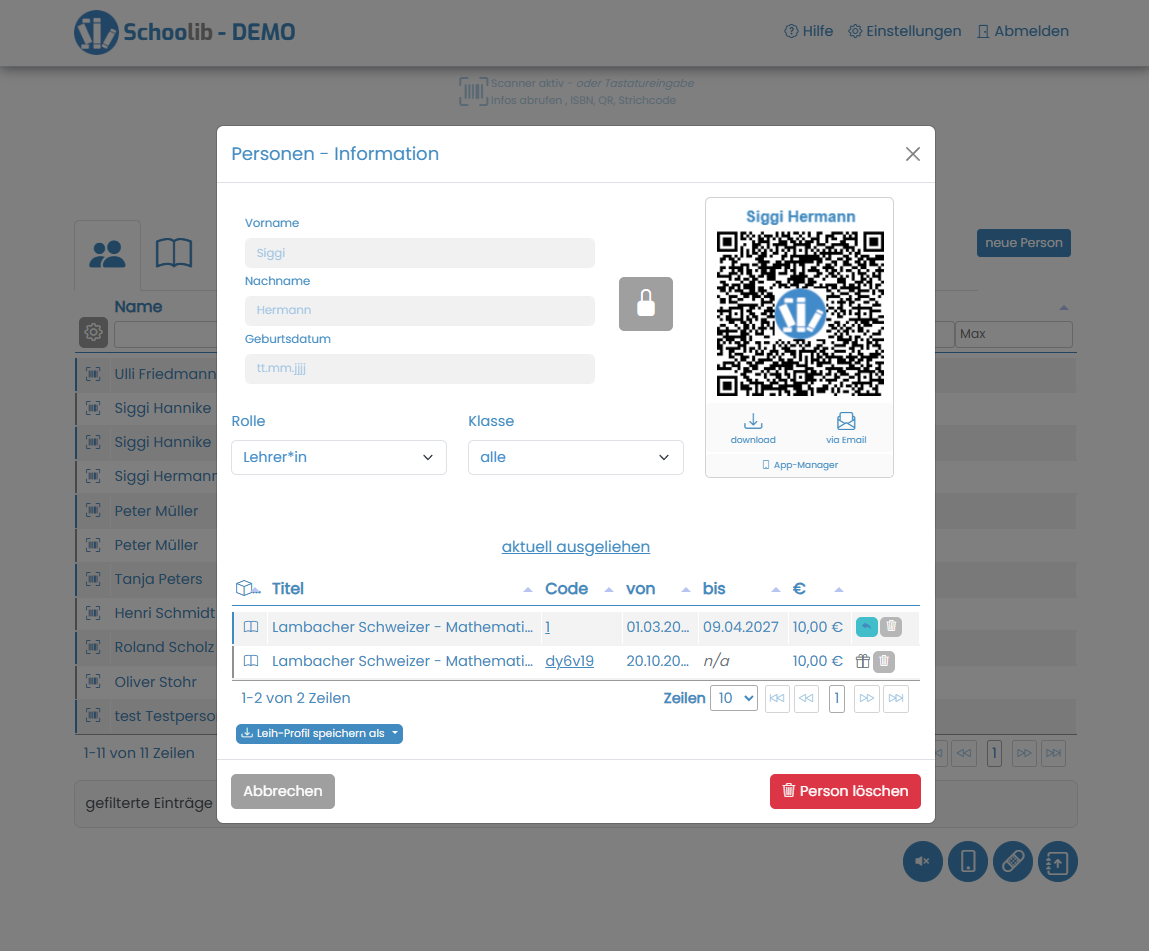This screenshot has height=951, width=1149.
Task: Open the Zeilen per page dropdown
Action: [x=733, y=698]
